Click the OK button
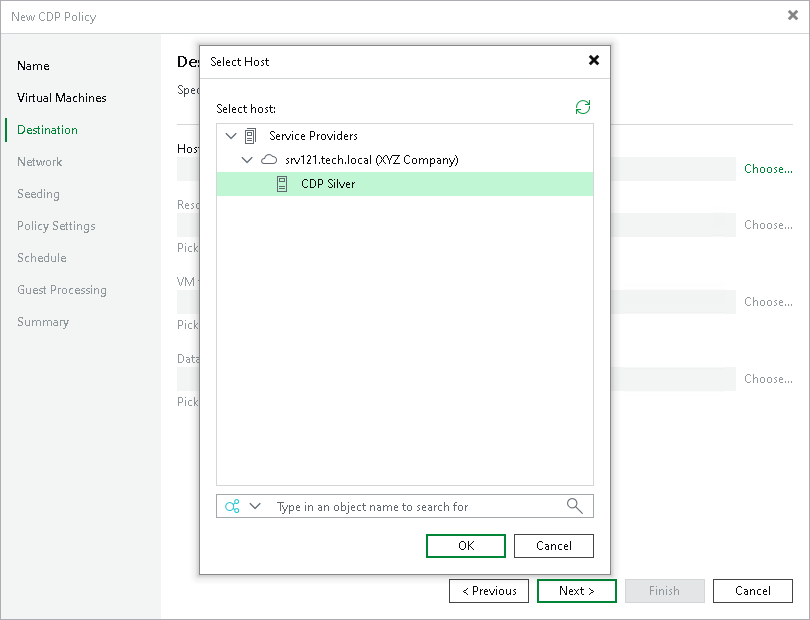This screenshot has width=810, height=620. pyautogui.click(x=465, y=545)
